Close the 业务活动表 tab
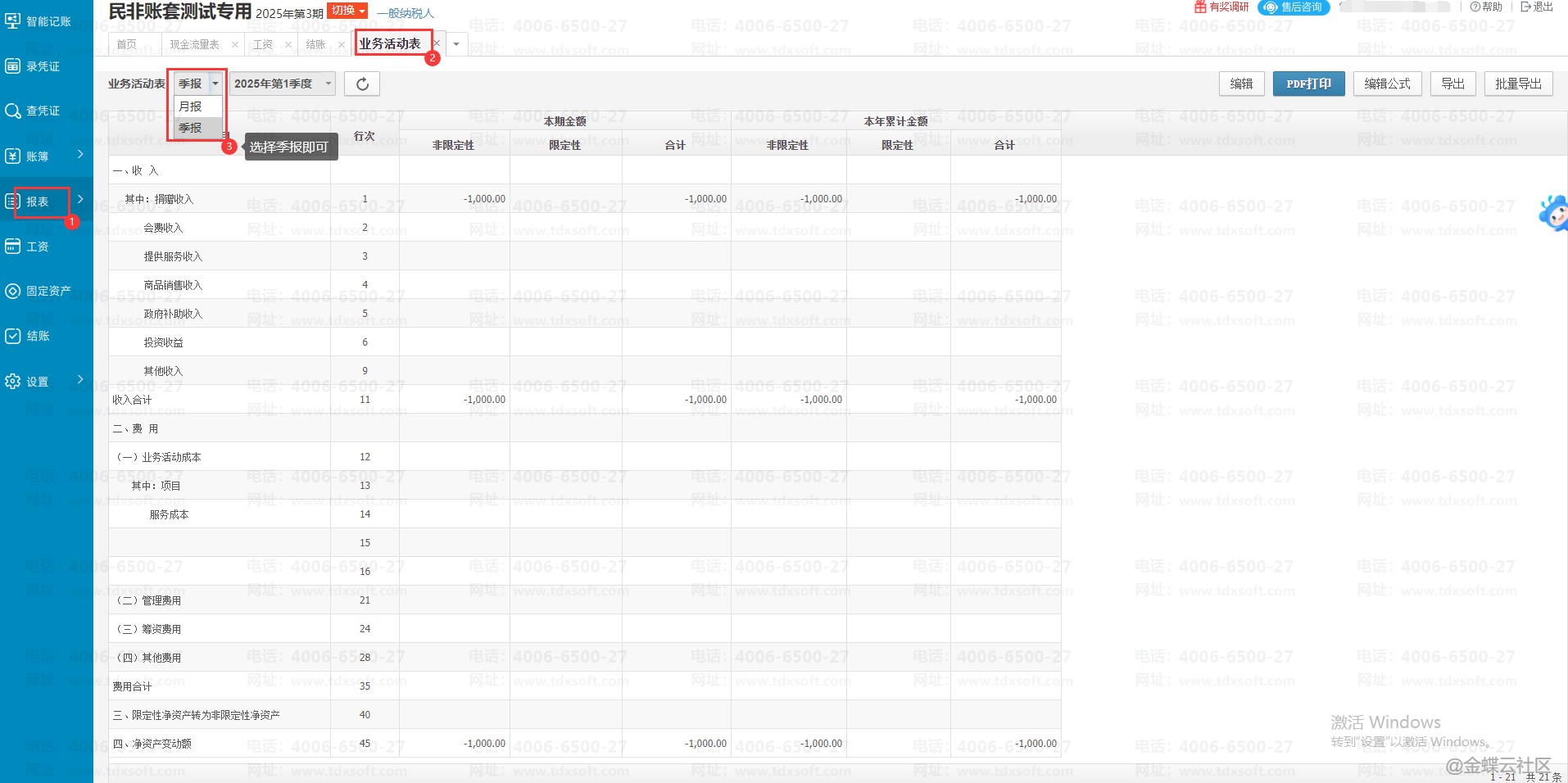 coord(437,43)
